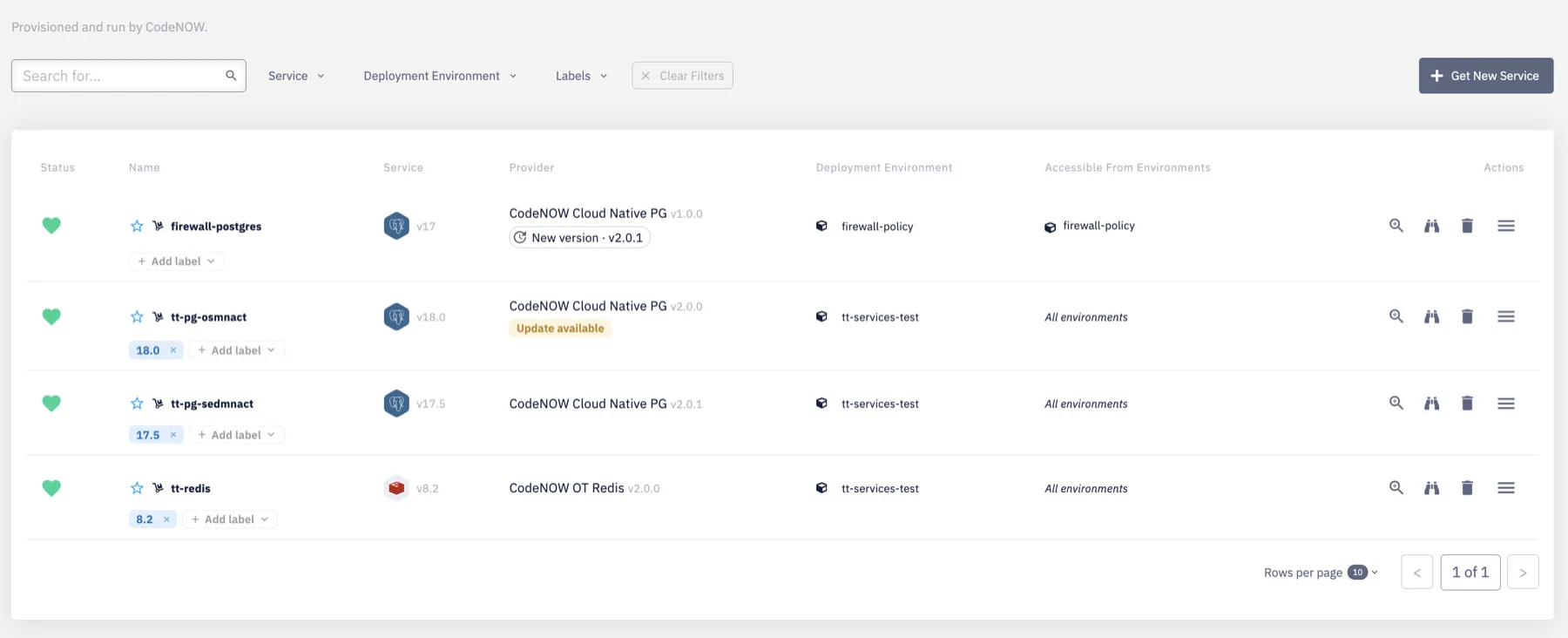1568x638 pixels.
Task: Click binoculars icon for tt-pg-osmnact
Action: [x=1431, y=316]
